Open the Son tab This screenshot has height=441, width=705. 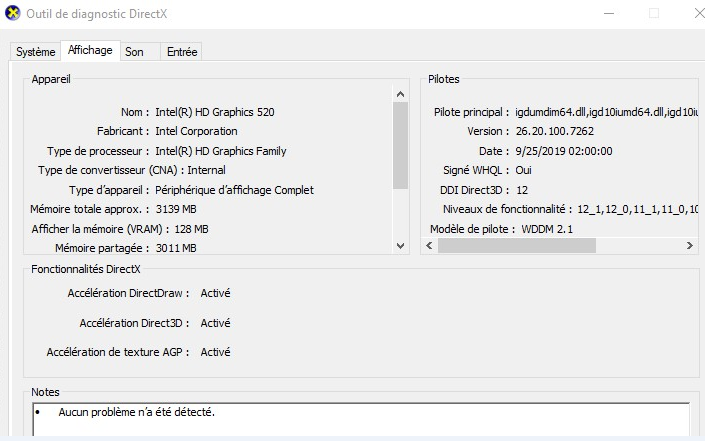pyautogui.click(x=134, y=52)
